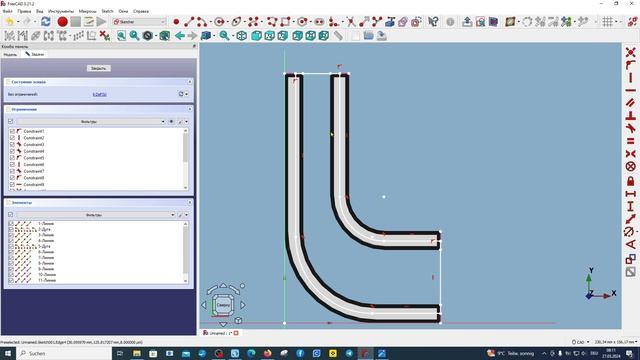Activate the Trim edge tool
The height and width of the screenshot is (360, 640).
coord(351,22)
